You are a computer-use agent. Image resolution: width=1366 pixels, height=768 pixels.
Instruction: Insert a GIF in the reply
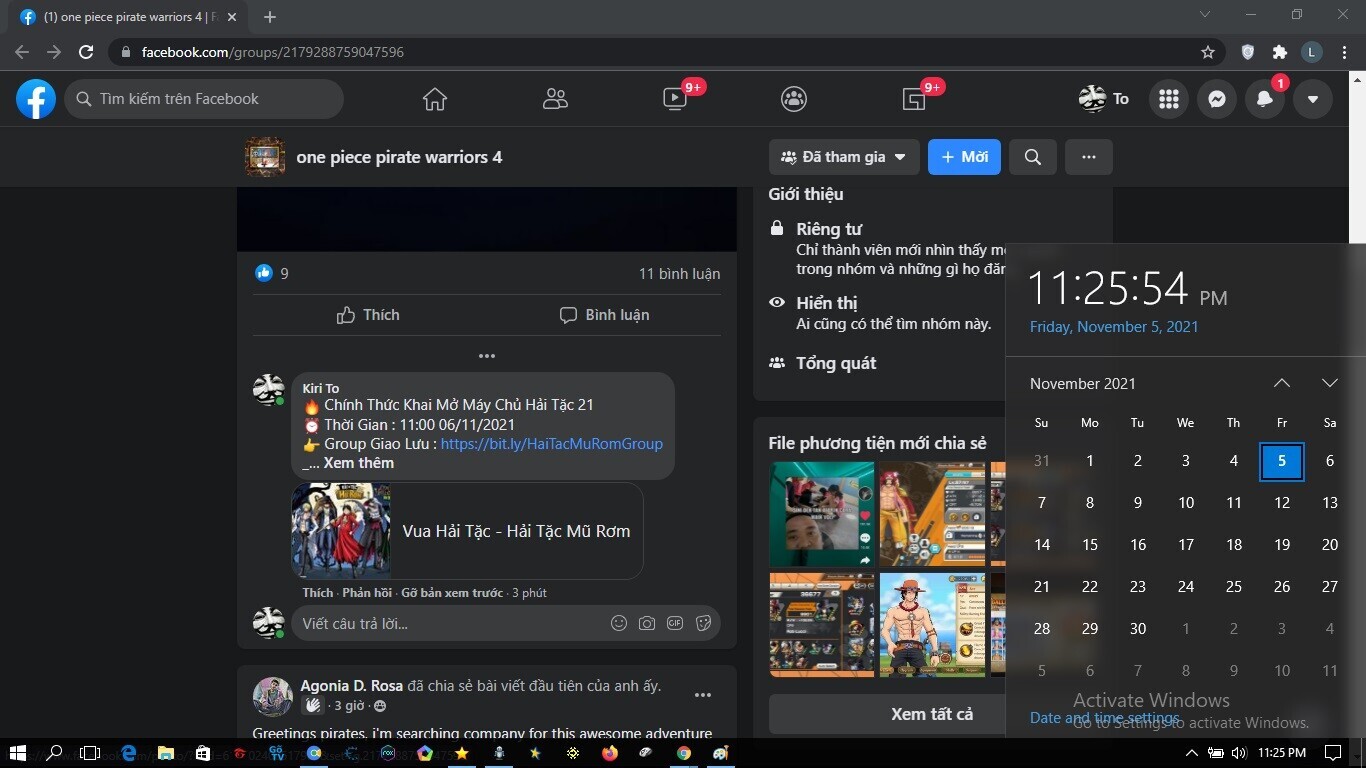pos(675,623)
